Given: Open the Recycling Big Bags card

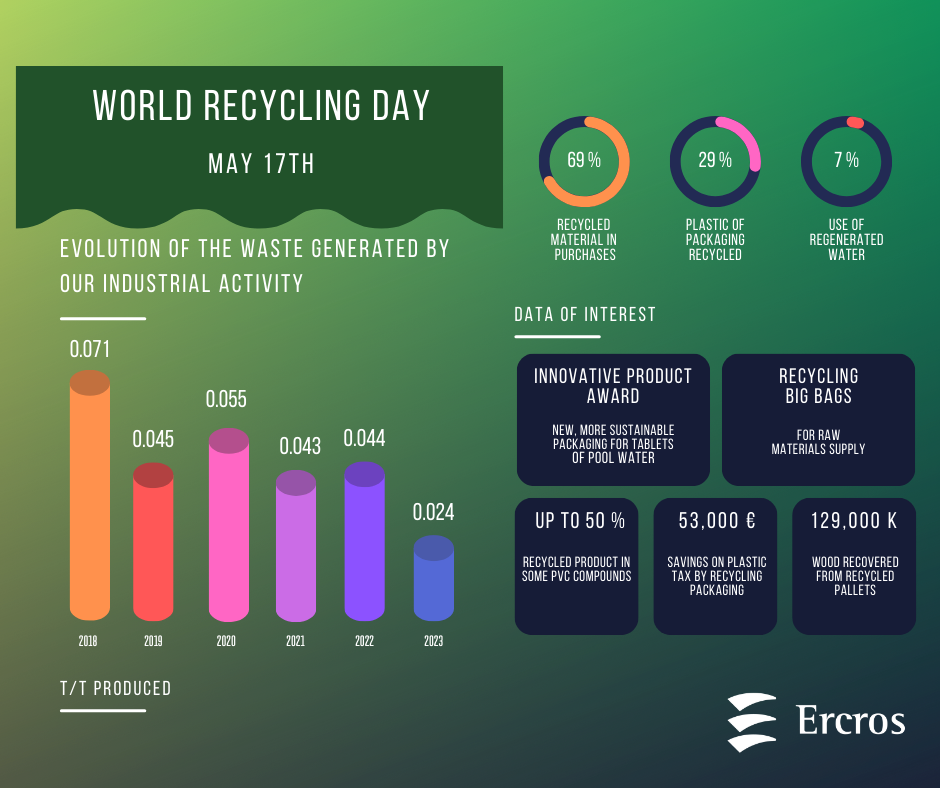Looking at the screenshot, I should point(818,419).
